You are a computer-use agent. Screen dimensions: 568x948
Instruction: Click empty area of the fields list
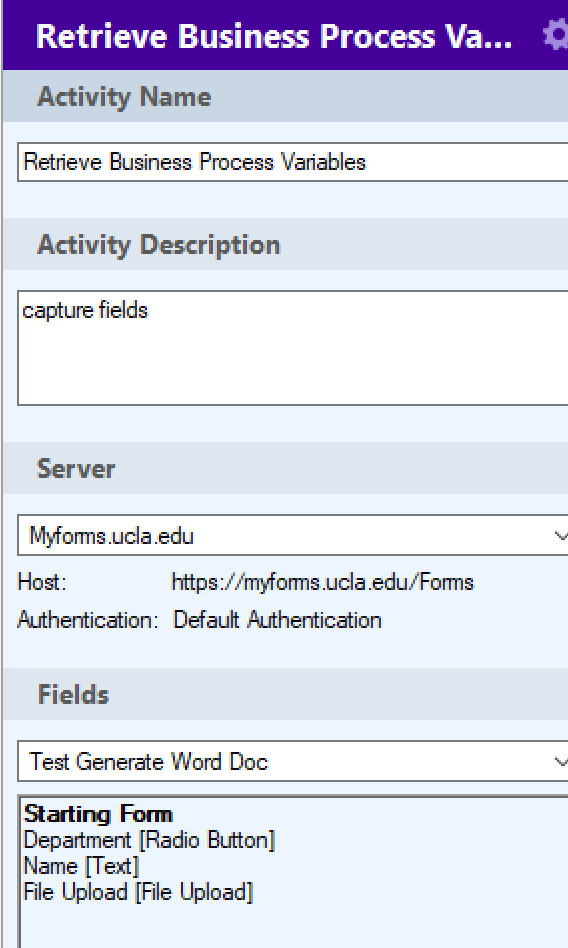293,926
